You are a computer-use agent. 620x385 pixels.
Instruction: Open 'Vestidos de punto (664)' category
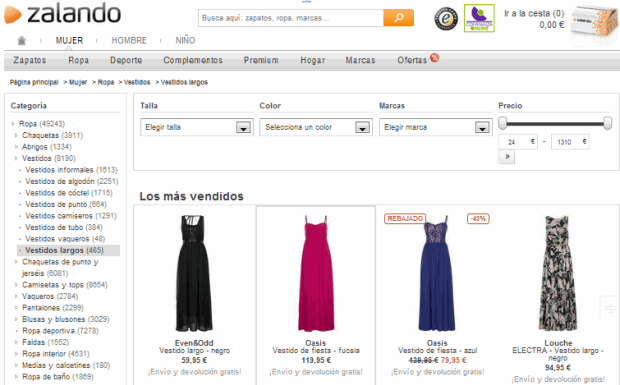coord(66,204)
